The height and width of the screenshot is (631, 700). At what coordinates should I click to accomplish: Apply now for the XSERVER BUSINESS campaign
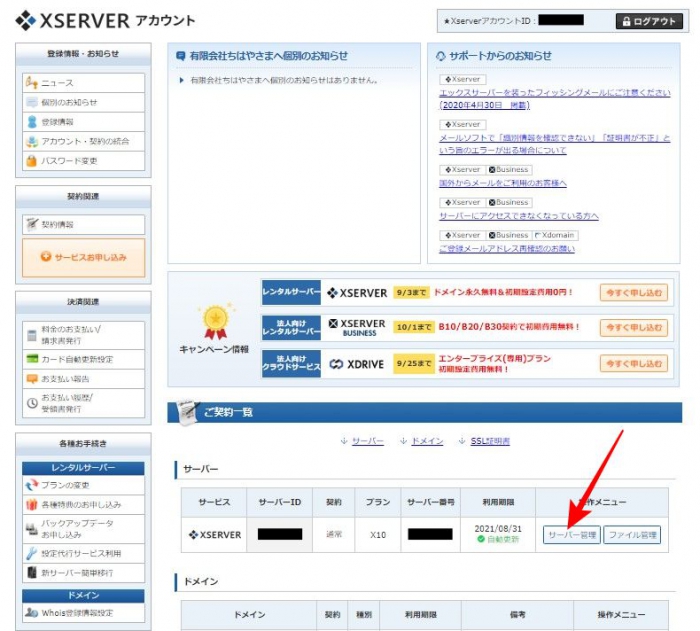point(634,327)
